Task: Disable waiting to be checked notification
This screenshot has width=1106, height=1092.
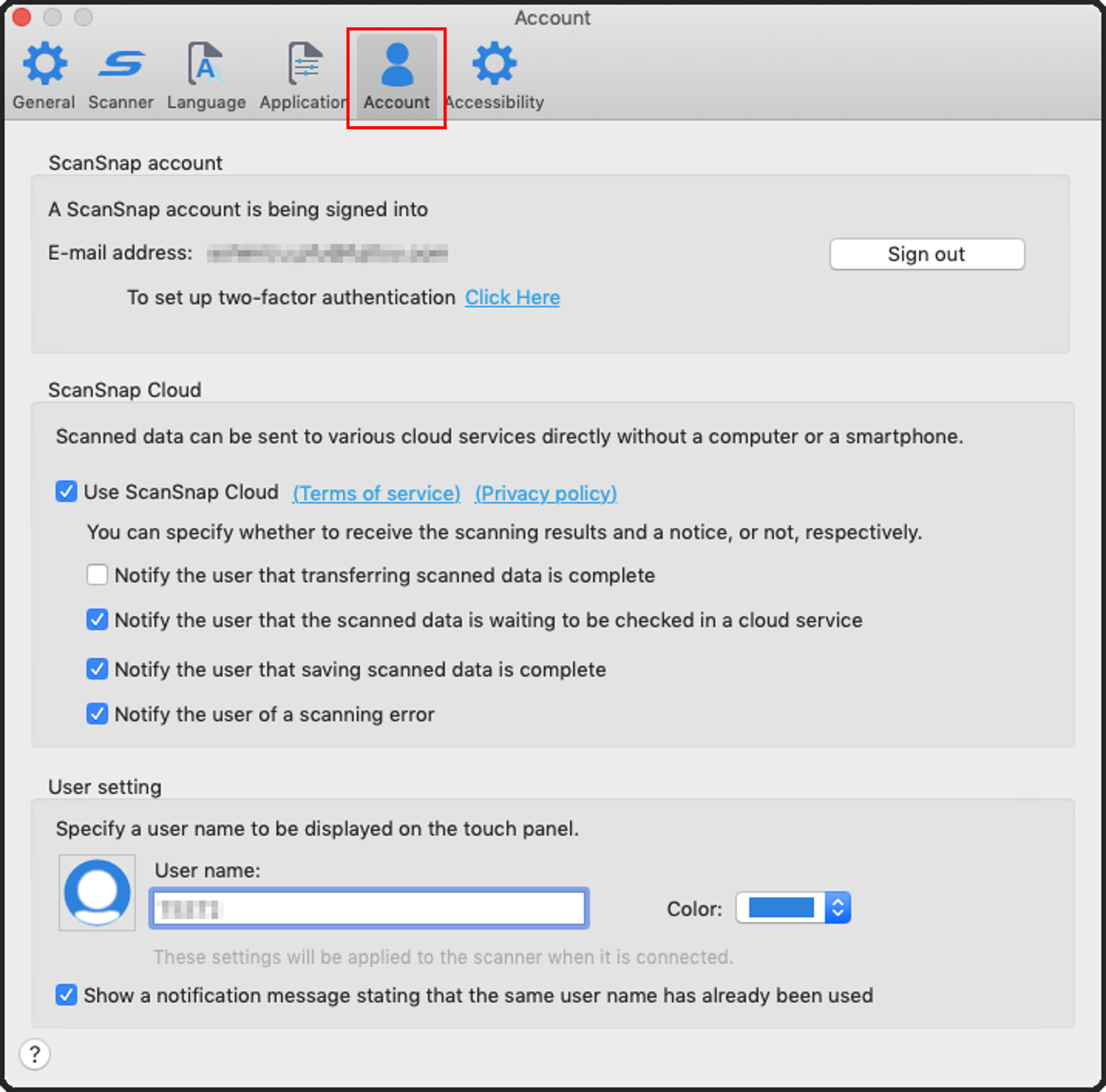Action: 98,619
